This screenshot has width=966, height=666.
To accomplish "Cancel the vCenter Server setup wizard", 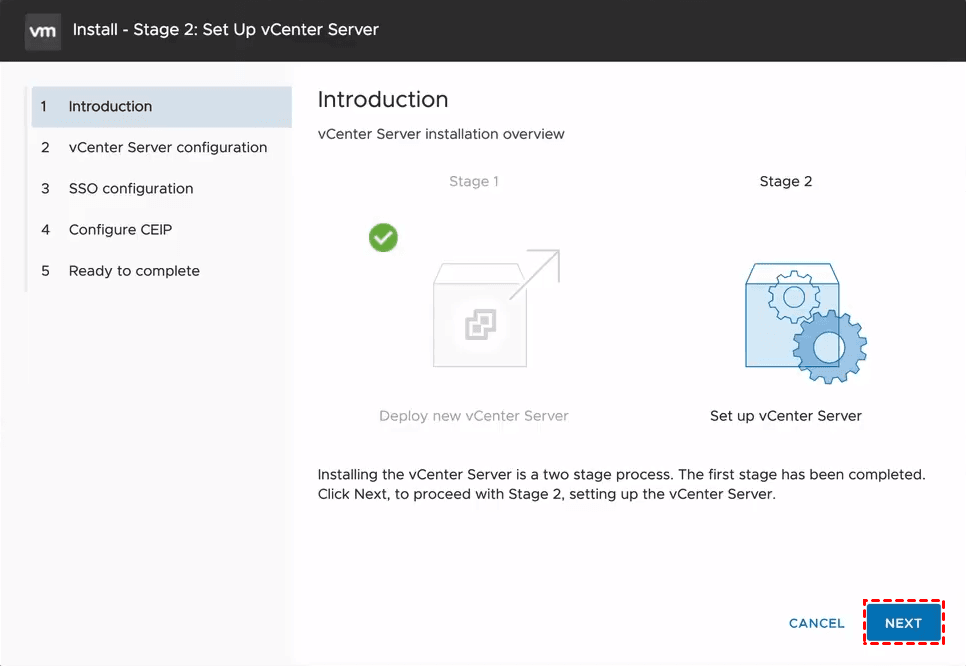I will click(816, 623).
